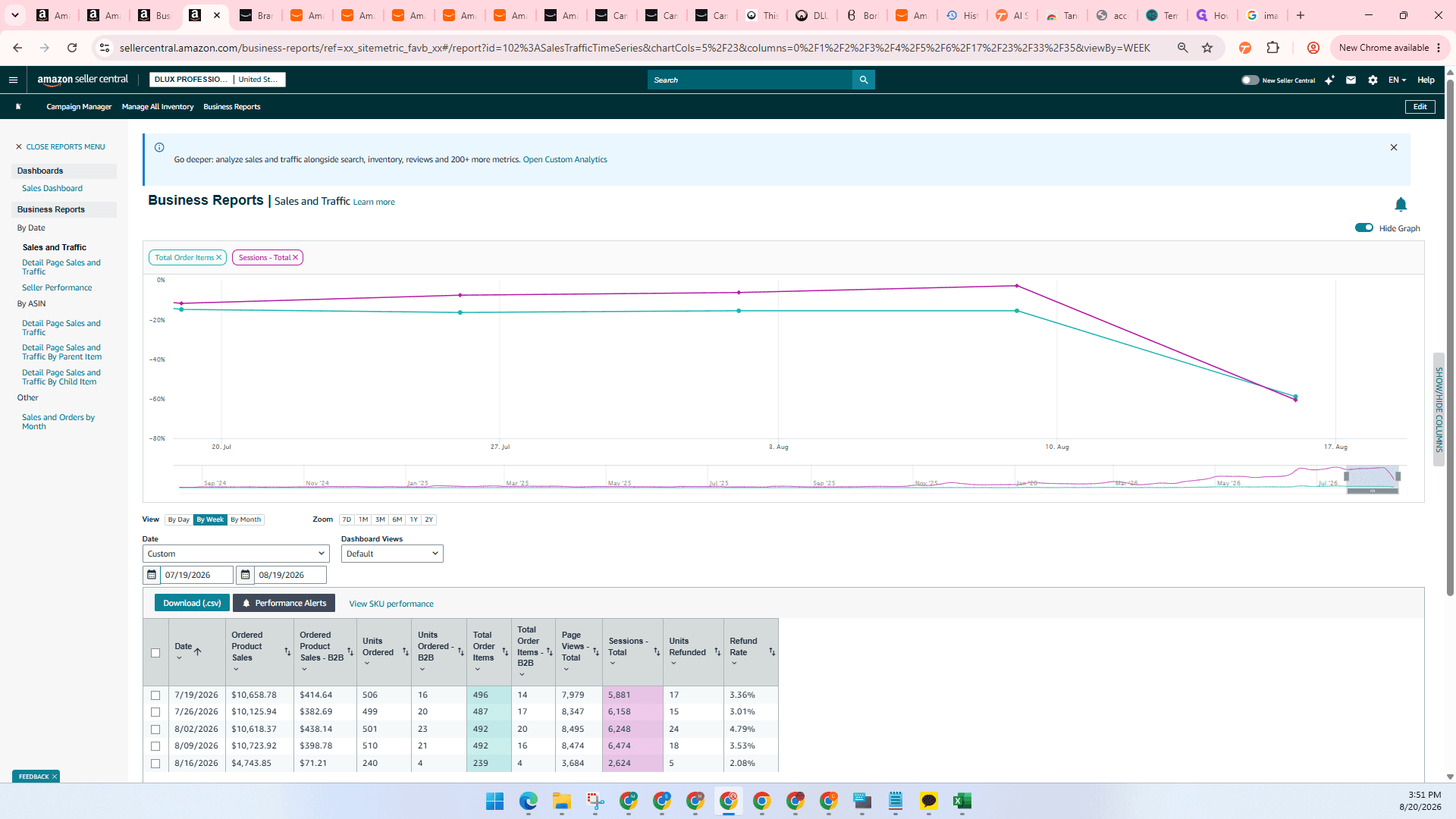The image size is (1456, 819).
Task: Open the View SKU performance link
Action: tap(391, 604)
